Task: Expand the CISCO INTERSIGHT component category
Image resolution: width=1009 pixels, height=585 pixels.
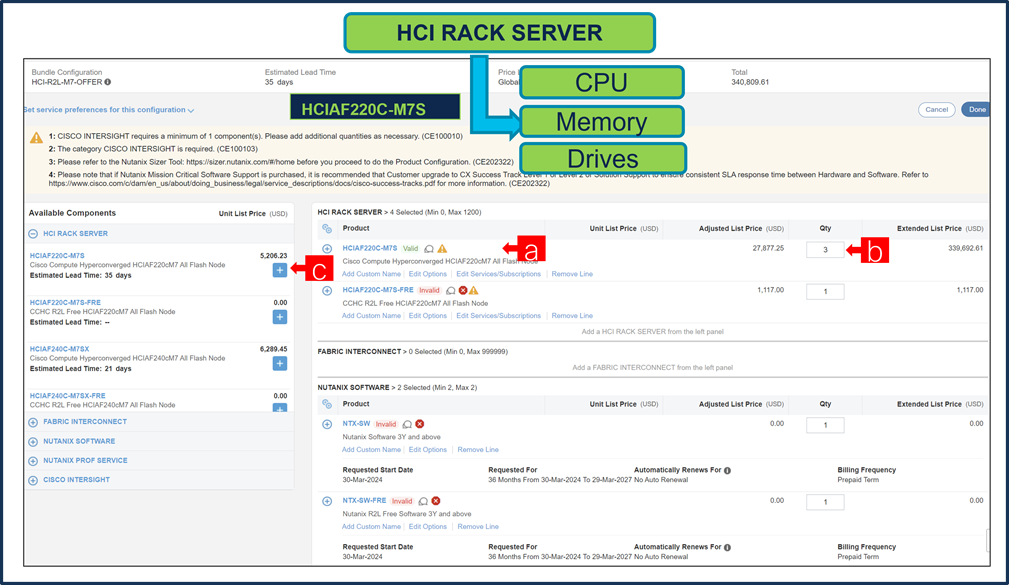Action: pyautogui.click(x=33, y=480)
